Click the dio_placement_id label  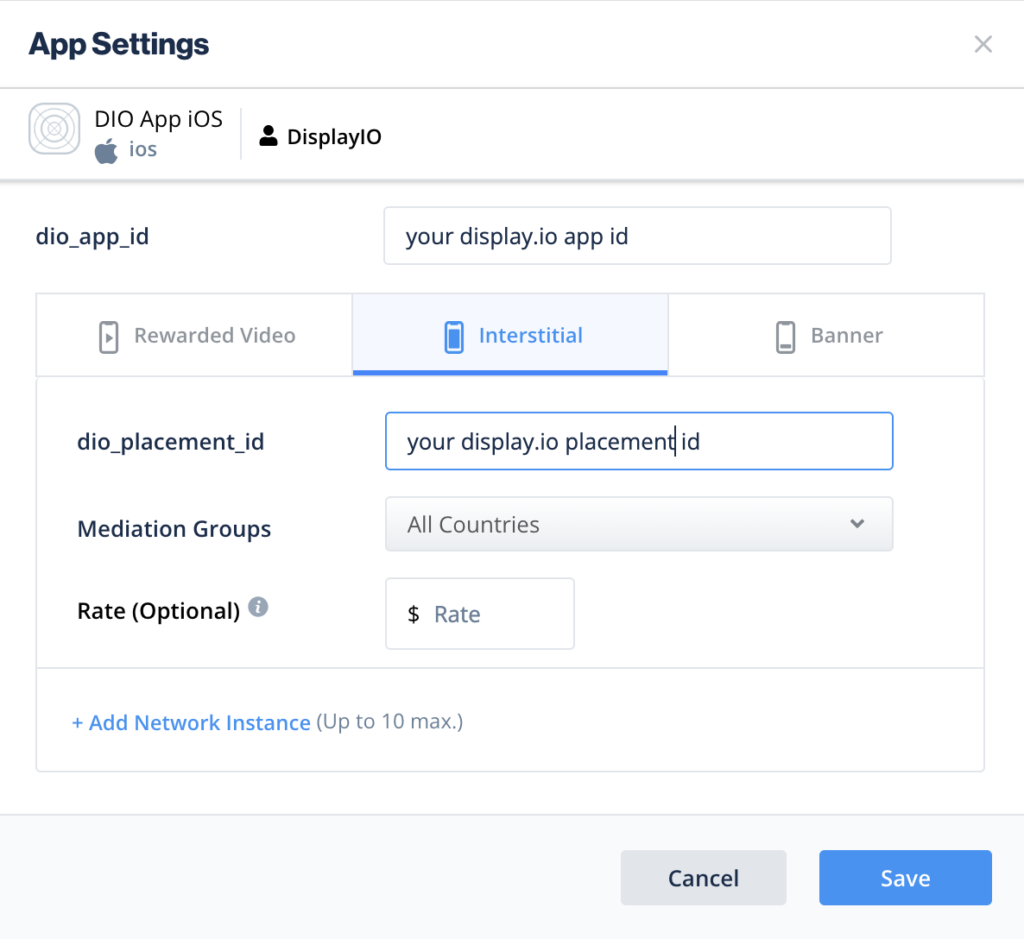[170, 442]
